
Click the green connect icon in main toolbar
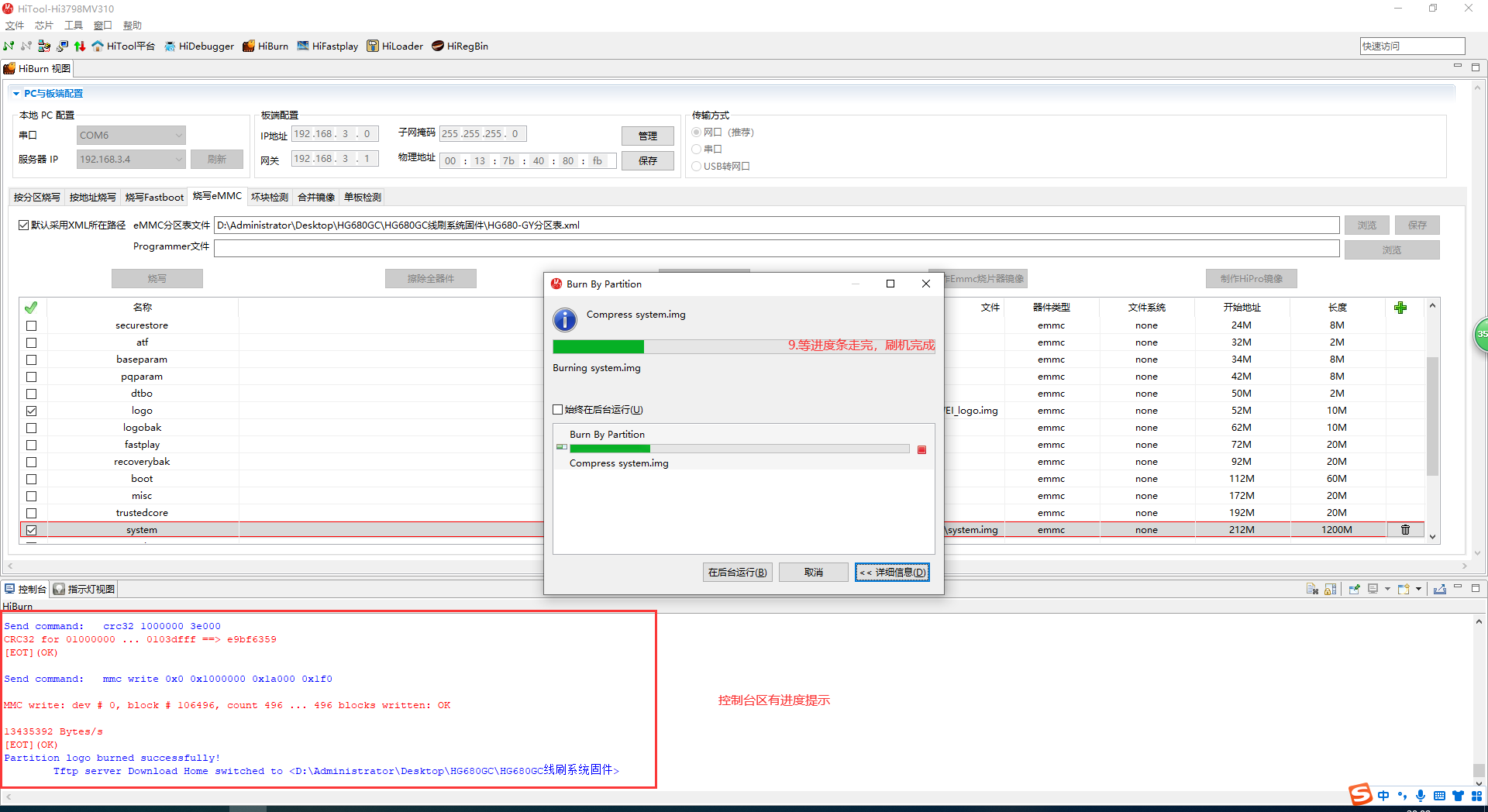click(9, 46)
